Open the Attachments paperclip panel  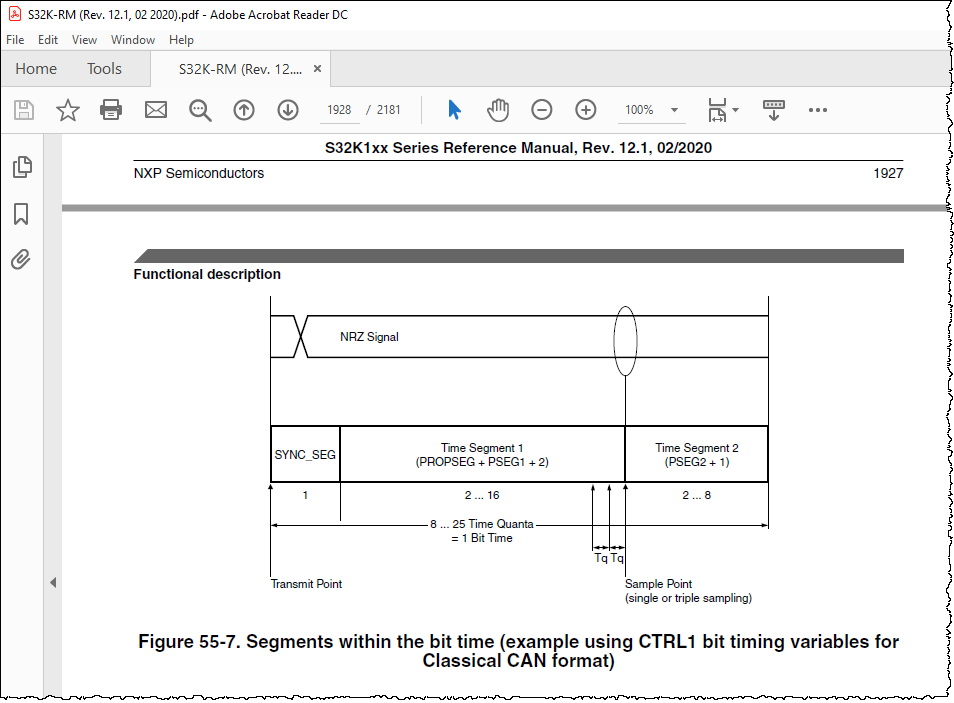[22, 260]
